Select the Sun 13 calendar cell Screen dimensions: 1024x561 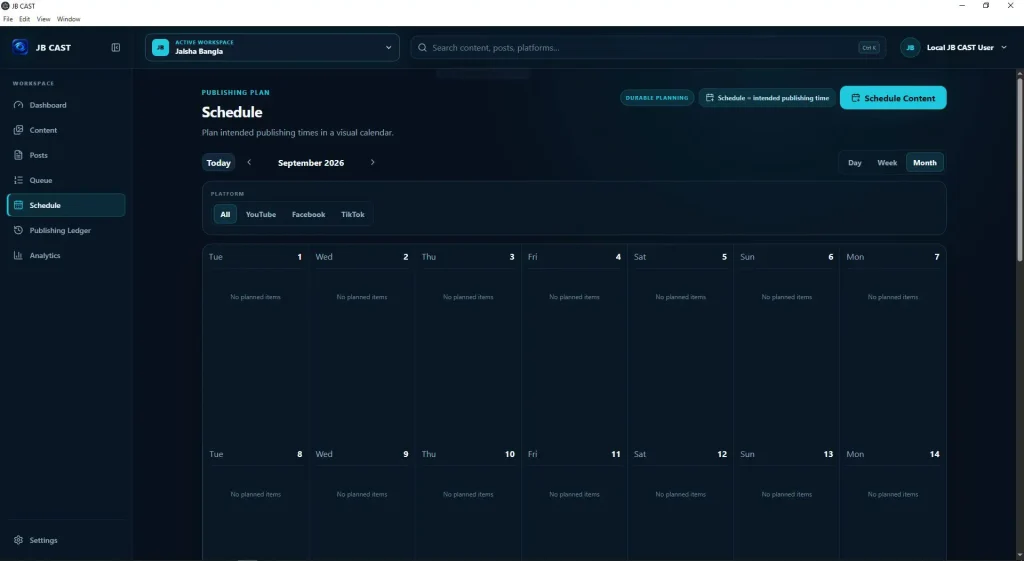click(786, 501)
